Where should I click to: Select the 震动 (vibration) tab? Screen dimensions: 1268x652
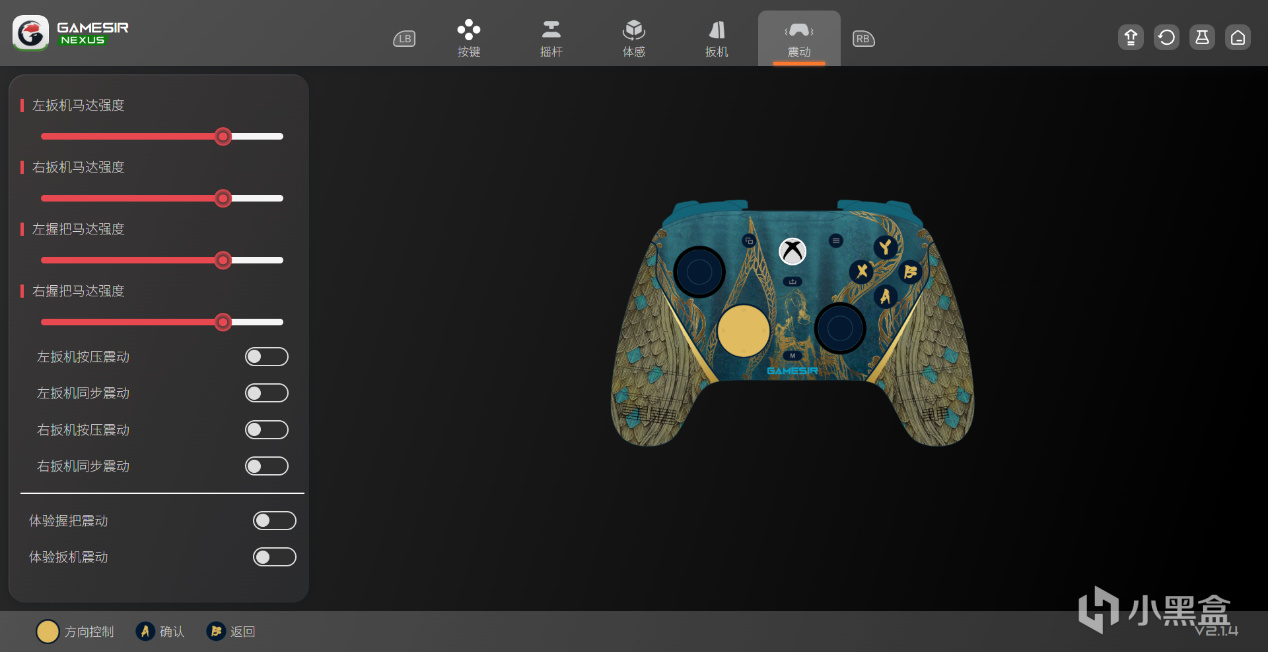pyautogui.click(x=799, y=38)
